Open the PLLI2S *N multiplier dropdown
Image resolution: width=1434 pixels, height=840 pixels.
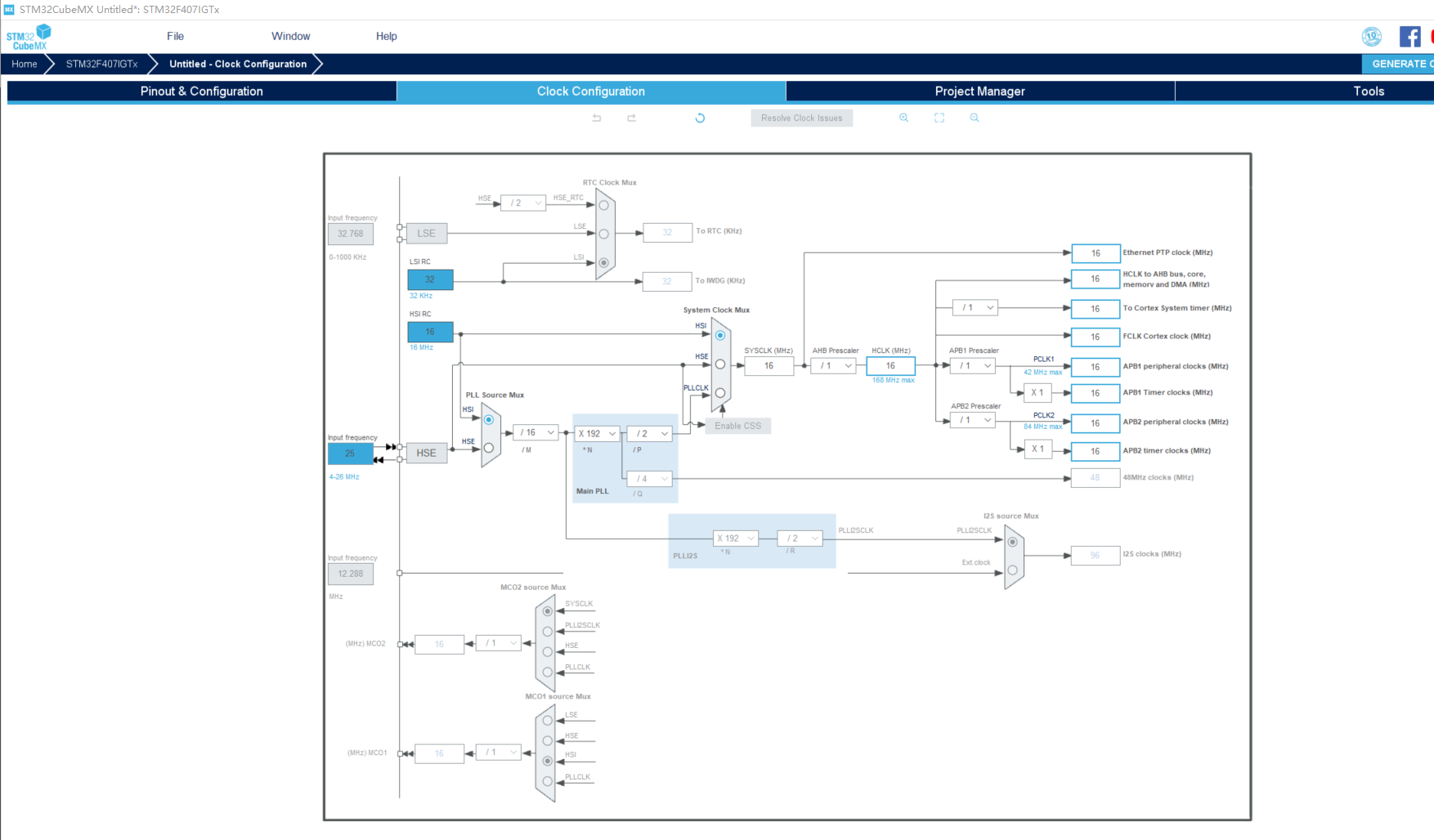pyautogui.click(x=736, y=538)
